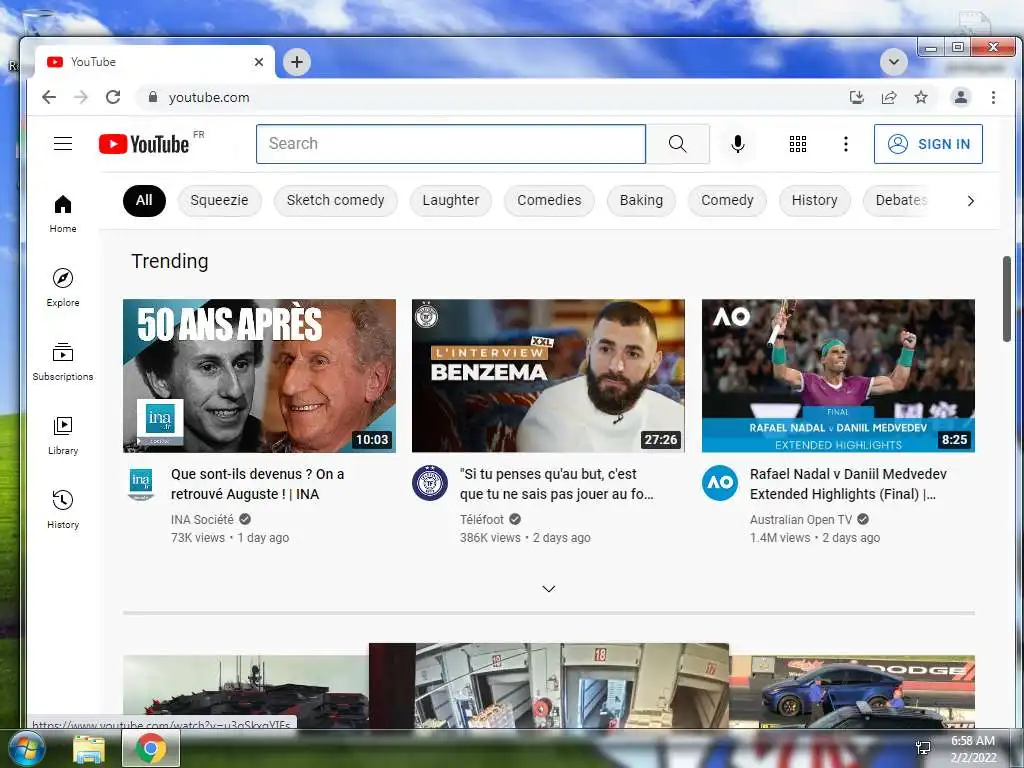
Task: Open a new tab with plus button
Action: (x=297, y=62)
